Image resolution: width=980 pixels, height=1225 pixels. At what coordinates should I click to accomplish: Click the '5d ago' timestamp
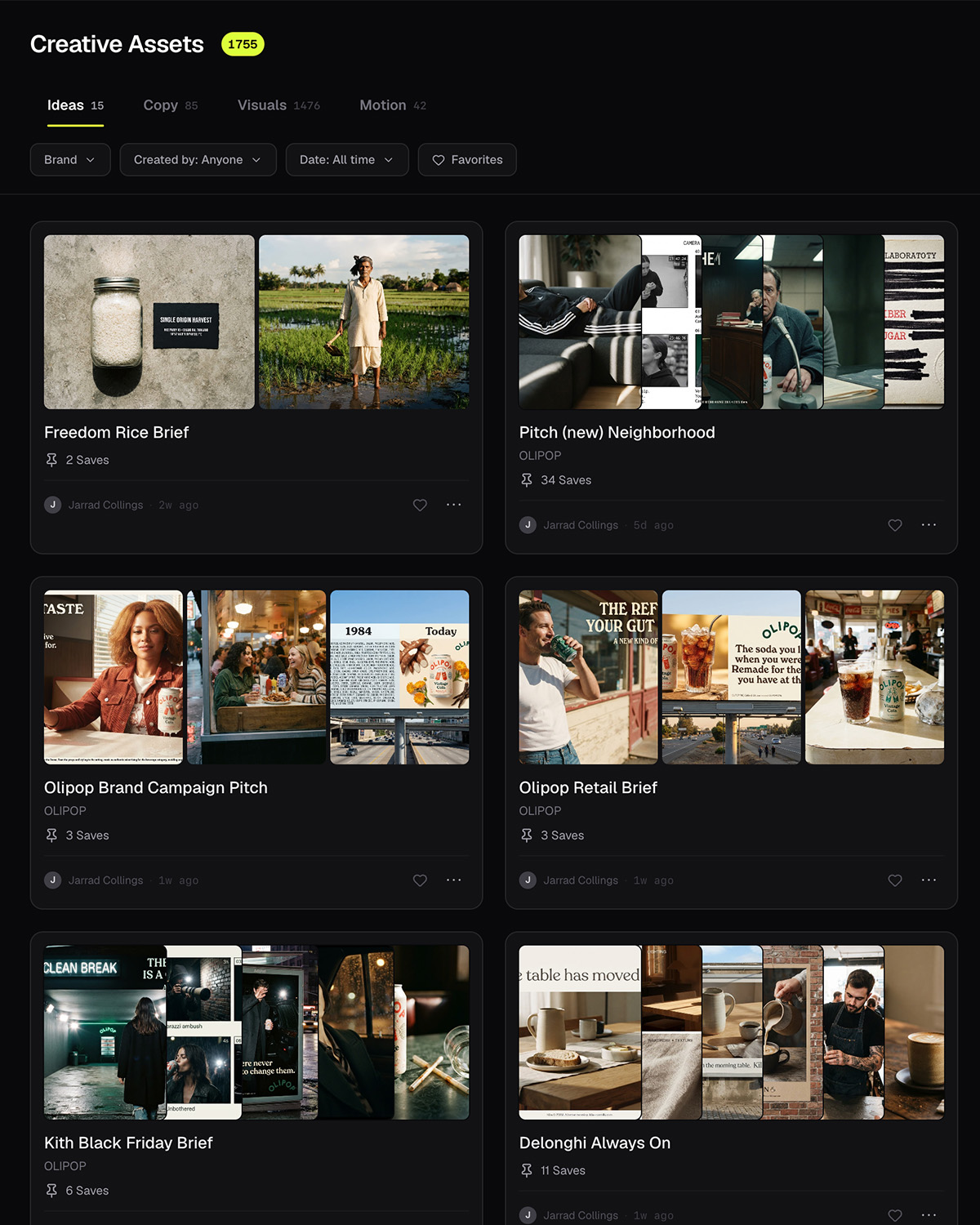[x=653, y=525]
